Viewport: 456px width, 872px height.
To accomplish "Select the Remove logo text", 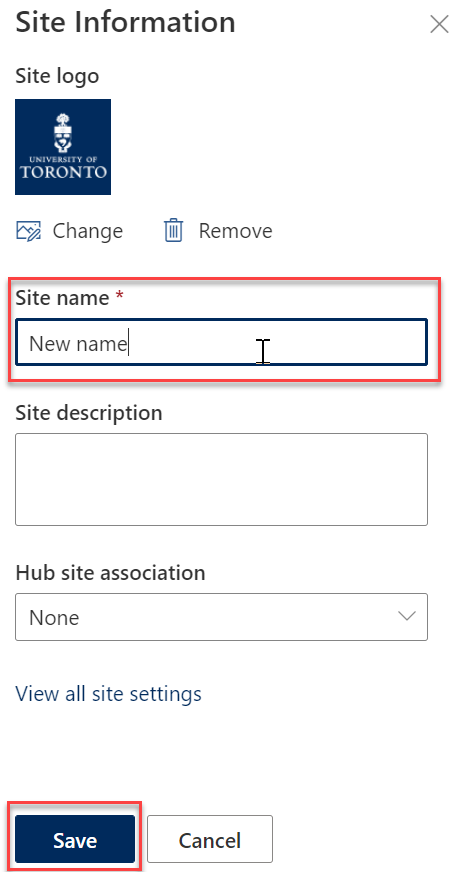I will (x=235, y=231).
